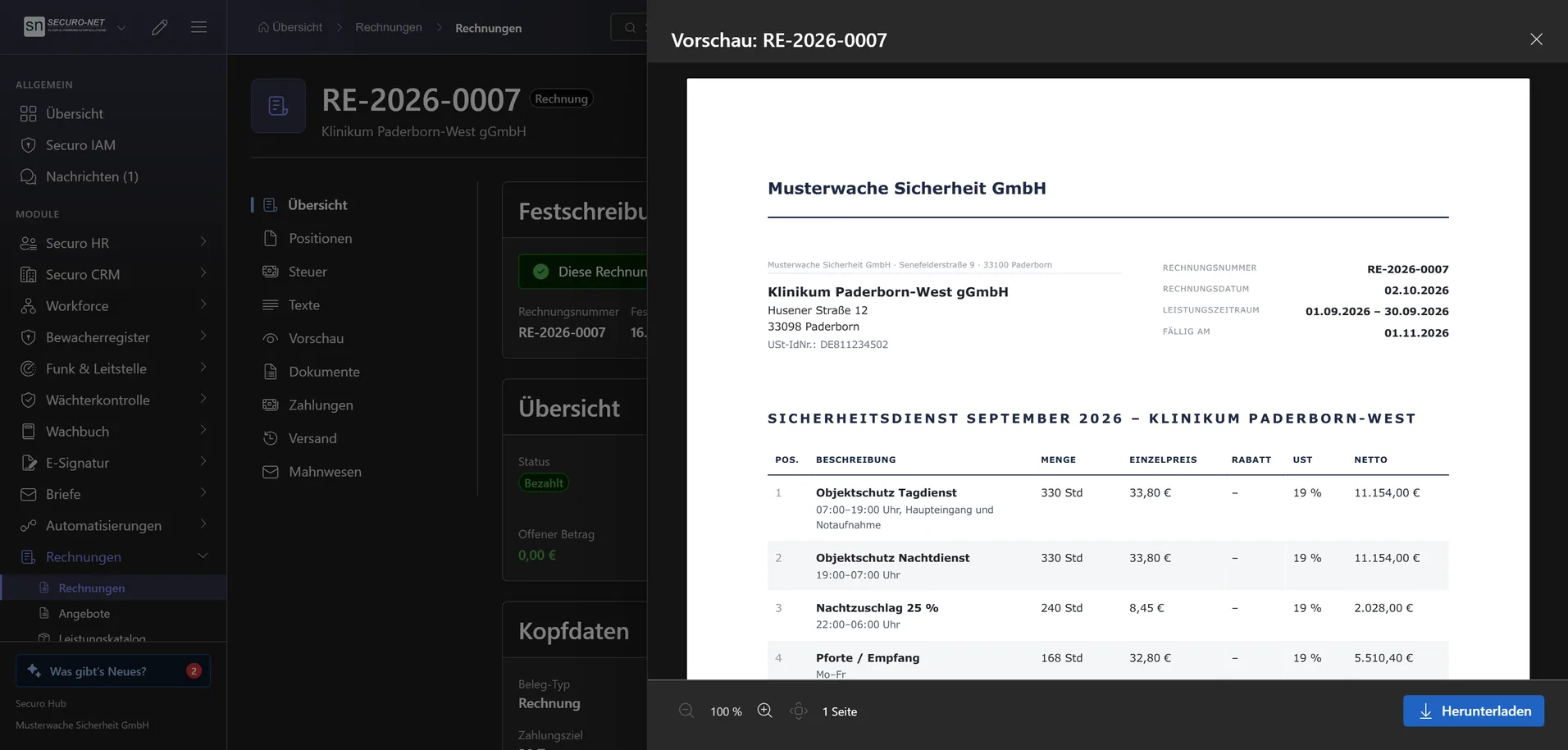Open Nachrichten (1) messages
1568x750 pixels.
click(113, 176)
